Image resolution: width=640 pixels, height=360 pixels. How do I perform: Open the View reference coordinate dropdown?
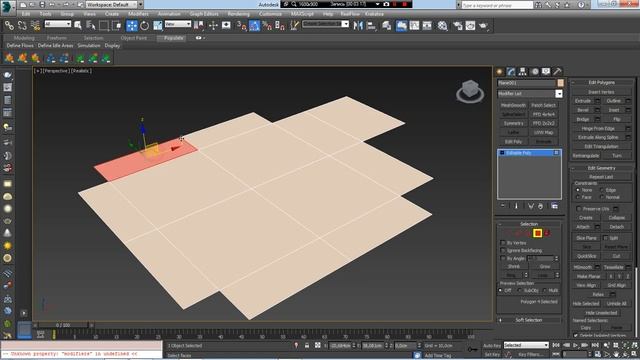[178, 24]
